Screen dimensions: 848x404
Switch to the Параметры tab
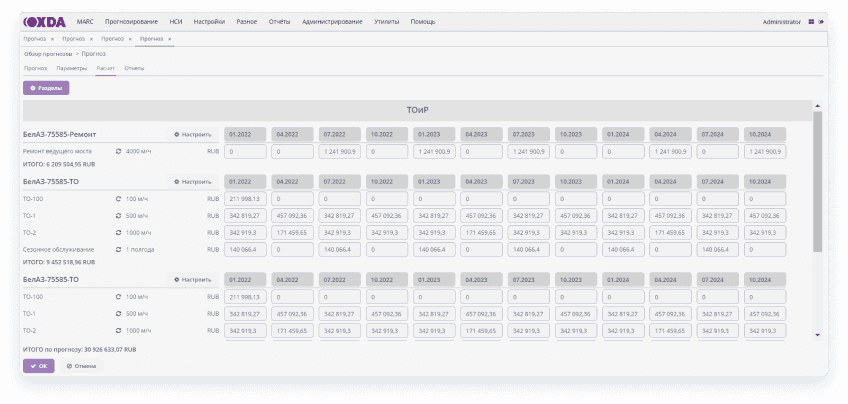point(71,69)
